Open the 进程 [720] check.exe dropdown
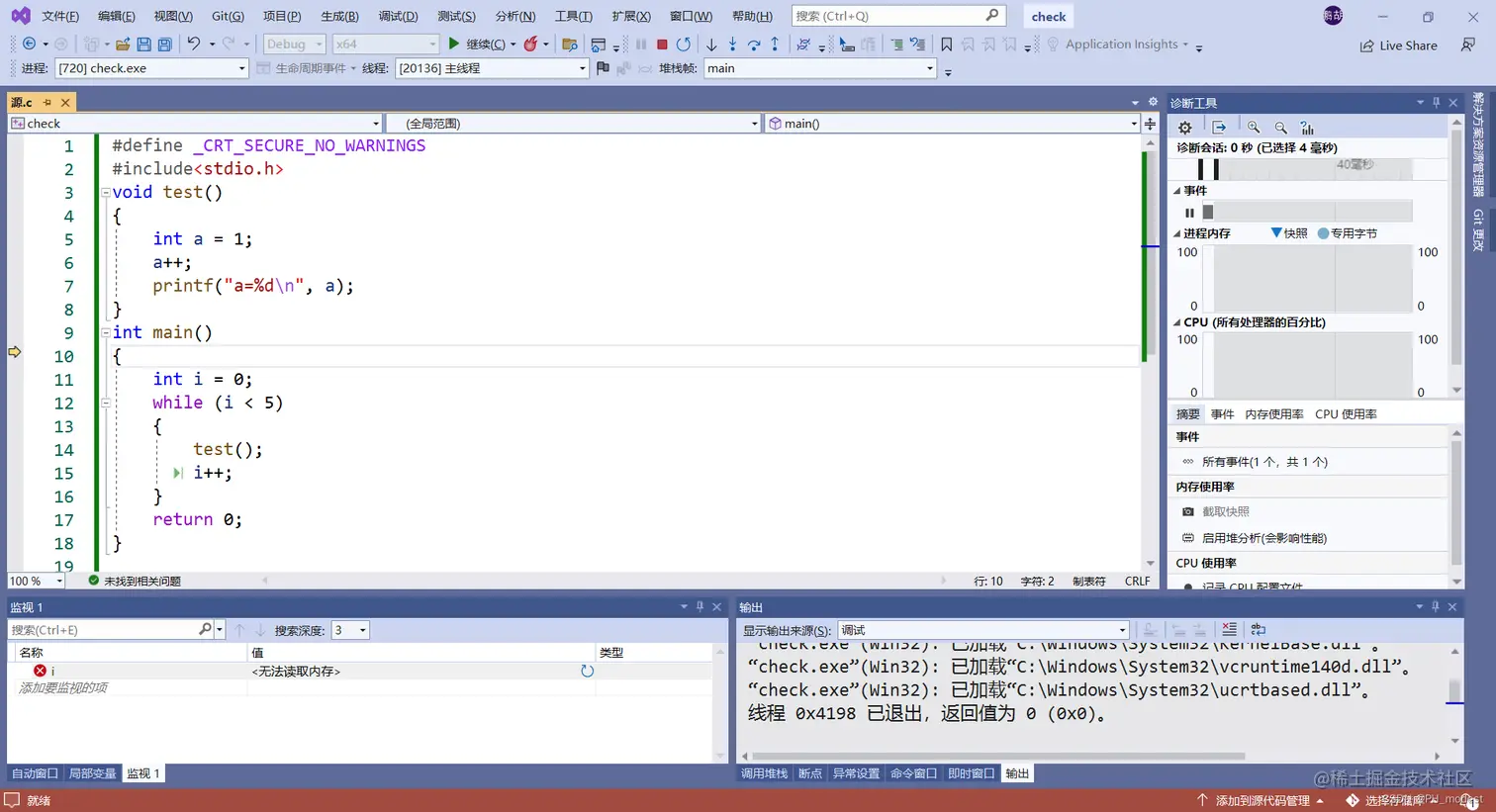This screenshot has height=812, width=1496. pyautogui.click(x=151, y=68)
